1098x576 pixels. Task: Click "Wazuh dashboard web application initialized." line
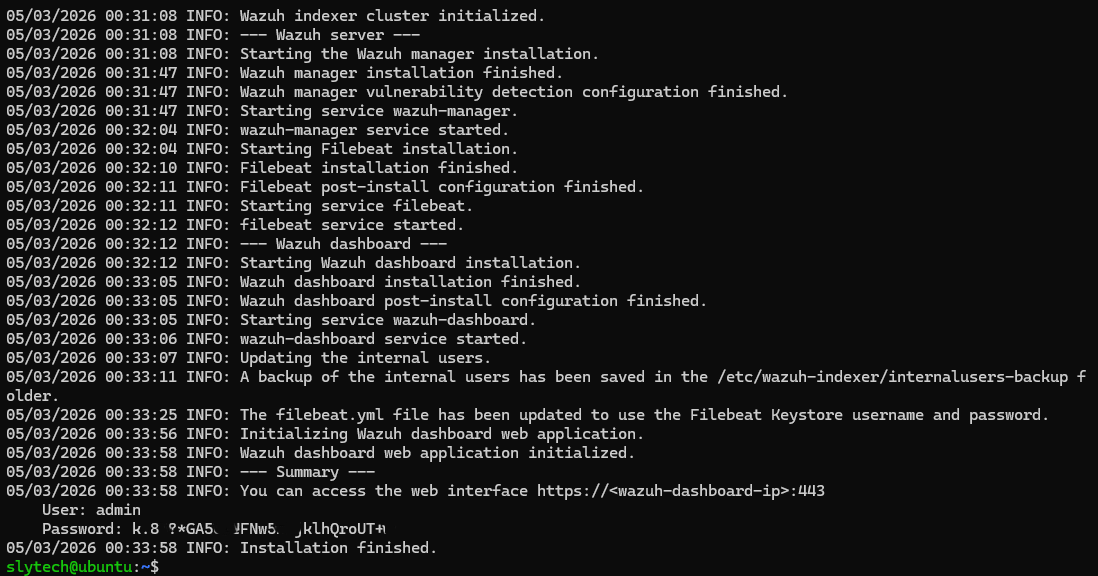pyautogui.click(x=437, y=453)
